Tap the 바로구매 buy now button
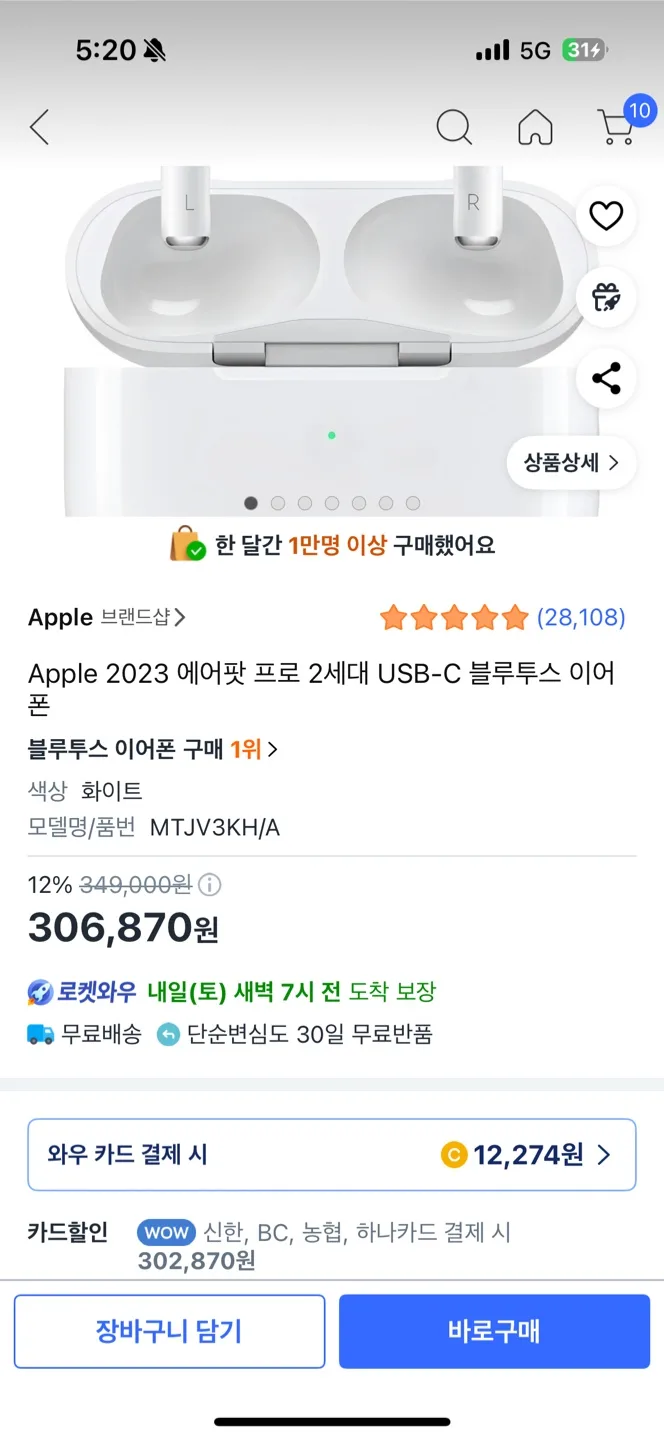This screenshot has height=1440, width=664. pos(494,1331)
